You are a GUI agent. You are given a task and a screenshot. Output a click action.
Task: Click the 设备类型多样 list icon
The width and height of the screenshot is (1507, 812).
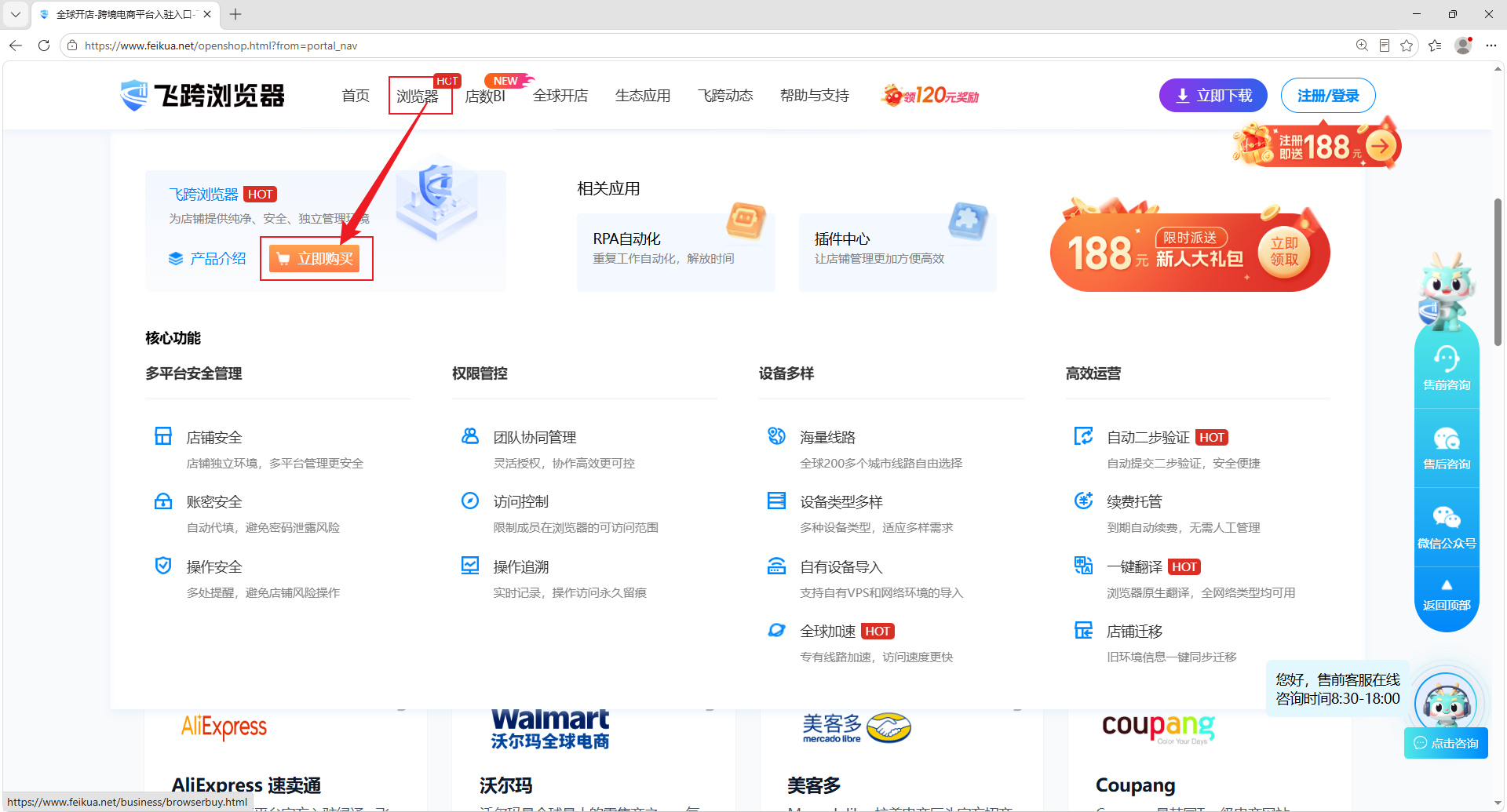coord(777,501)
